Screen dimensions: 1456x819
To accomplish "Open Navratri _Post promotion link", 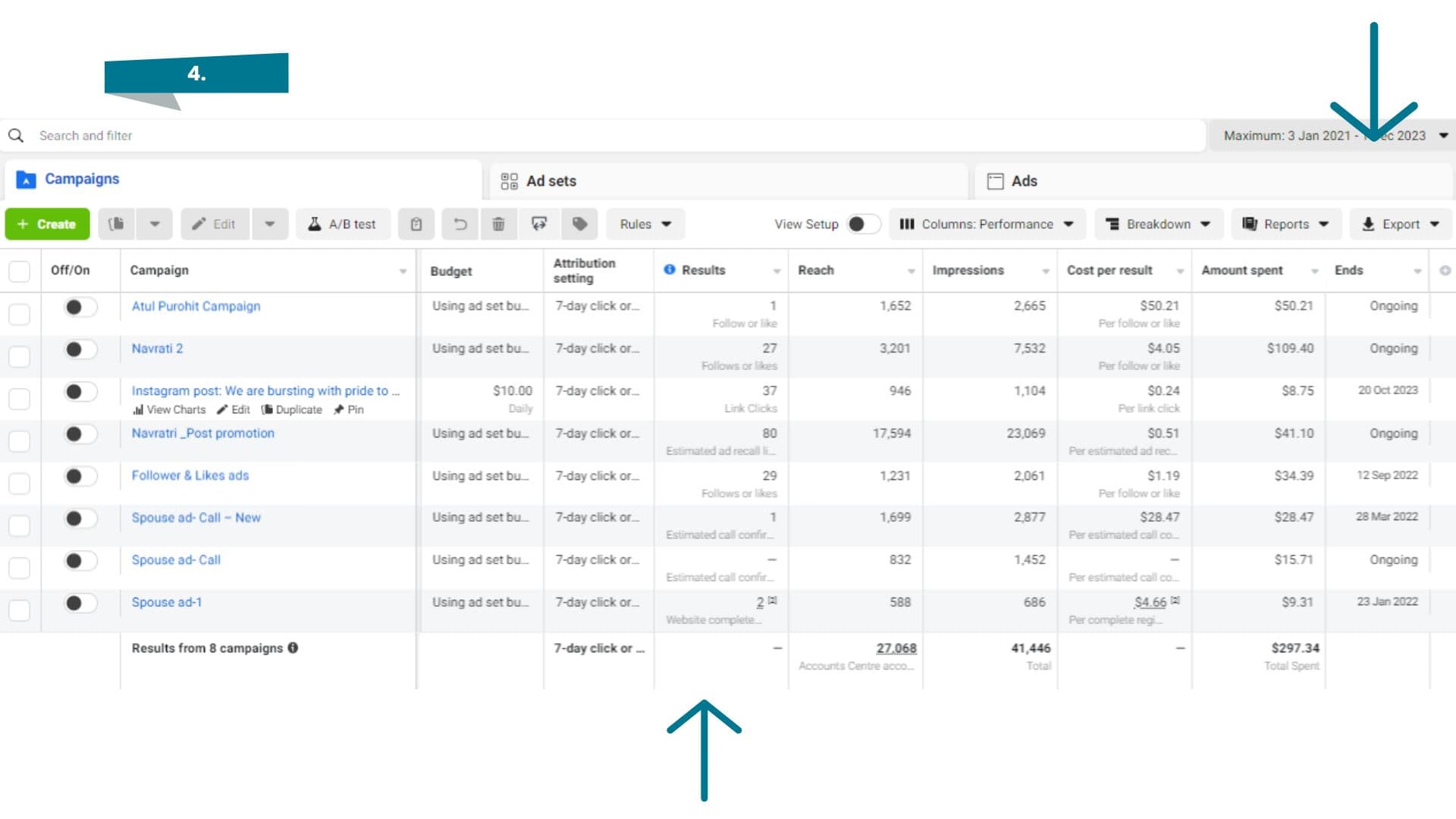I will click(x=202, y=433).
